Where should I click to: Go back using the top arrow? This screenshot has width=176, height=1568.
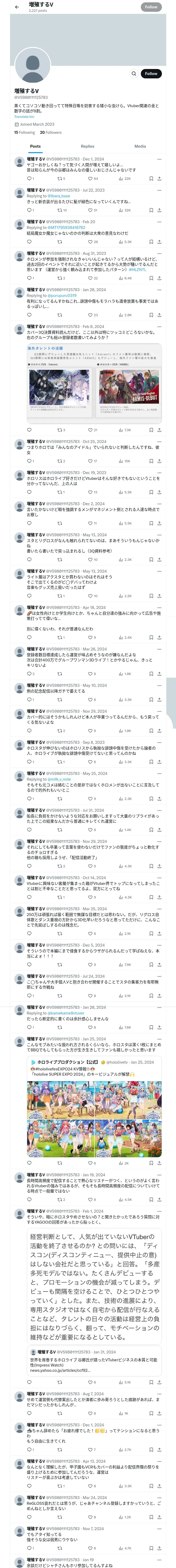tap(17, 7)
